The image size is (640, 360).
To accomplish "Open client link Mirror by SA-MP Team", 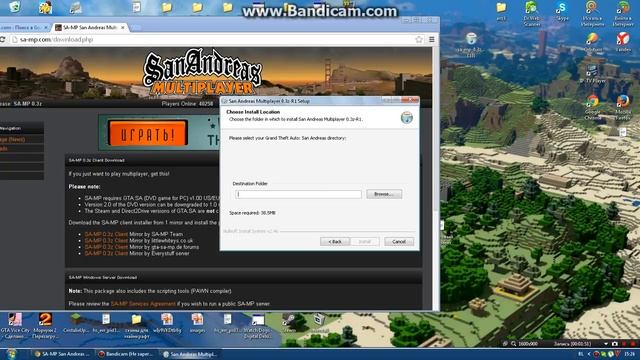I will click(x=106, y=234).
